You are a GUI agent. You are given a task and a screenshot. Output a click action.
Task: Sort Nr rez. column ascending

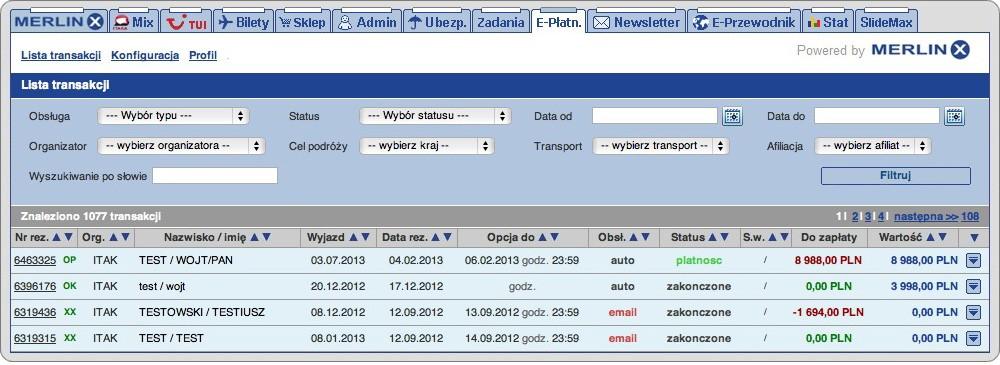coord(56,237)
